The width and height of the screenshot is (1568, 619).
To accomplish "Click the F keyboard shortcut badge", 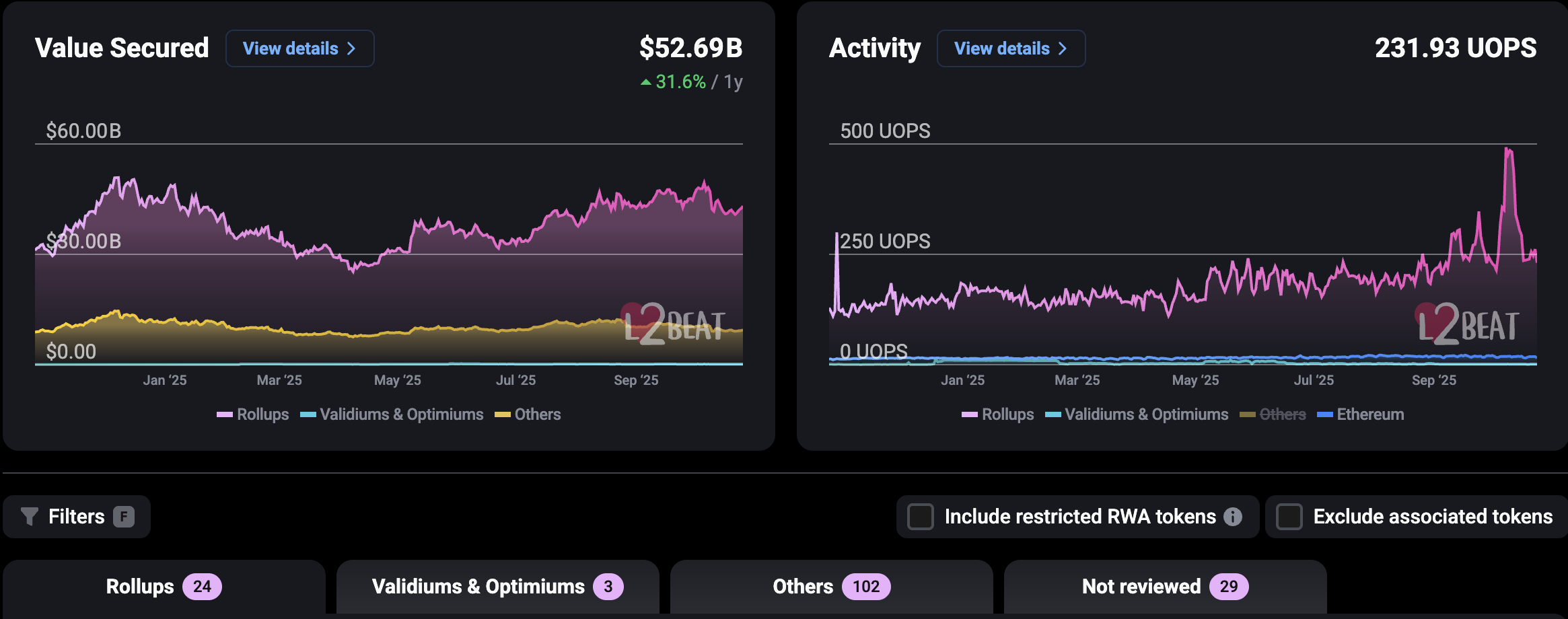I will click(123, 517).
